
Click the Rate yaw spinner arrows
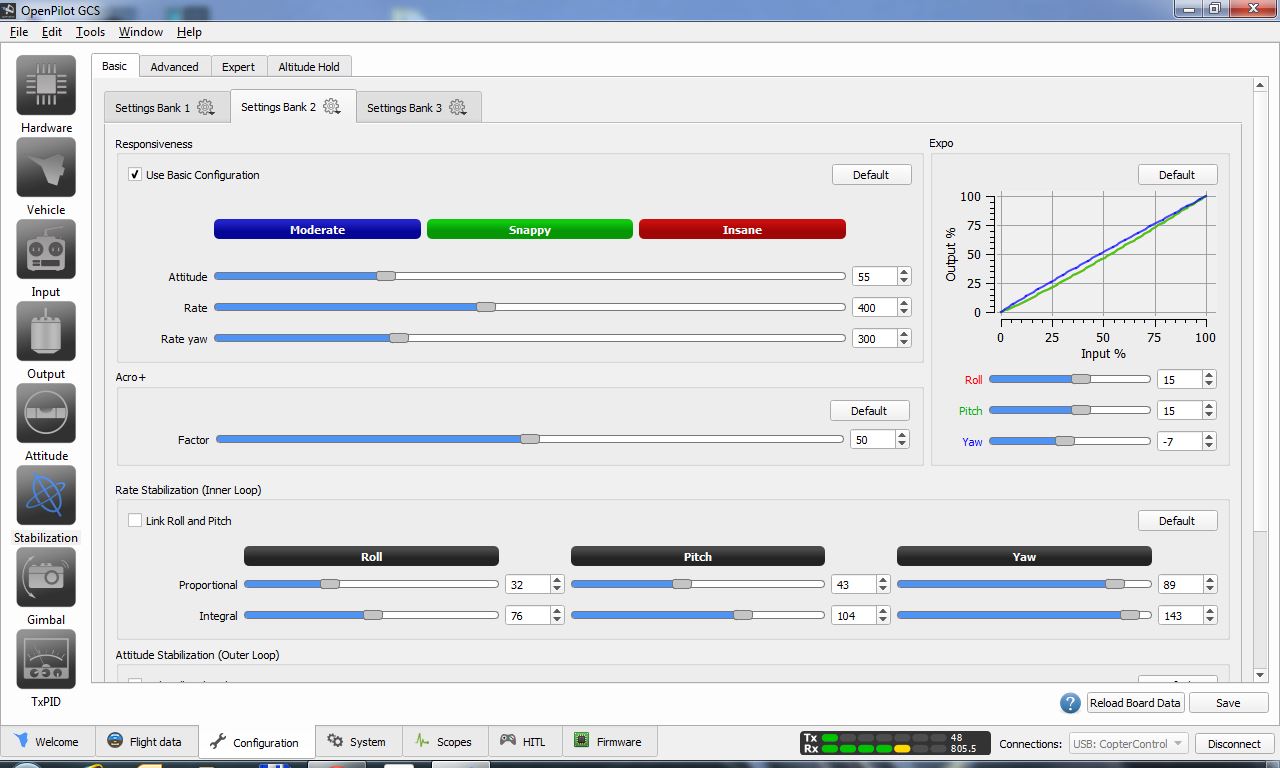904,339
